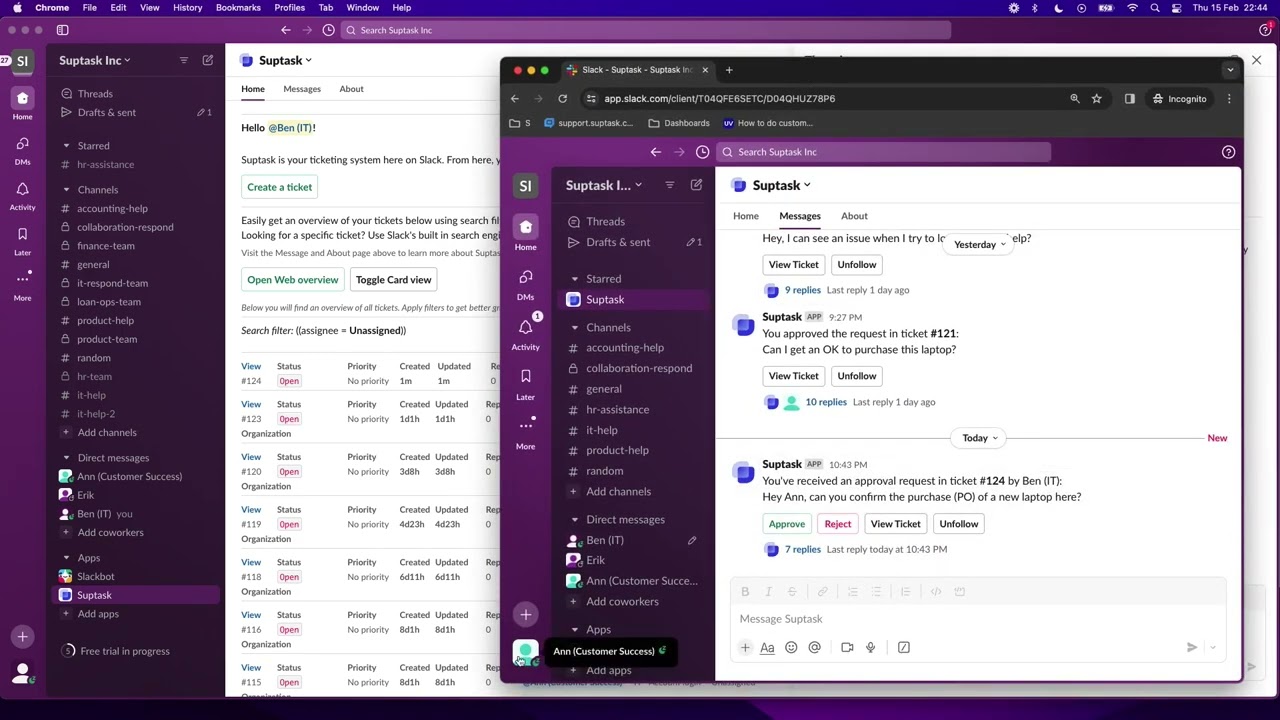Toggle bold formatting in composer
1280x720 pixels.
[x=745, y=592]
